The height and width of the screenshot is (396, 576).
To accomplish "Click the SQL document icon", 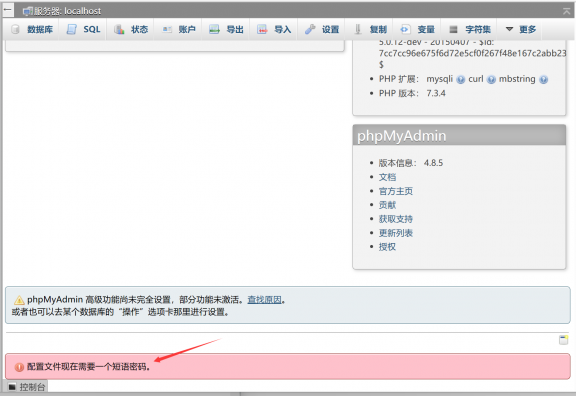I will point(72,29).
